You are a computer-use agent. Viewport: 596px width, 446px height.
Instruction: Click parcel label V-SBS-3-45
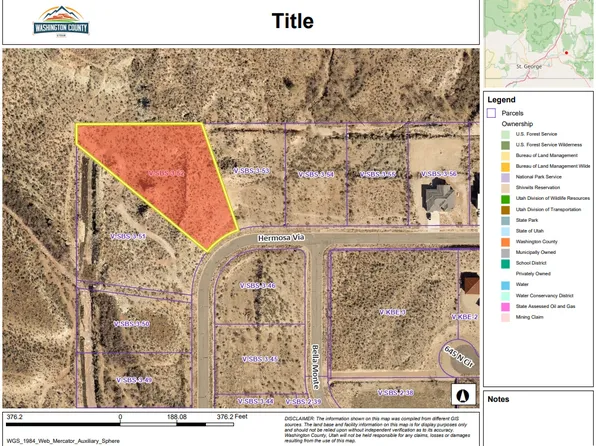coord(260,359)
